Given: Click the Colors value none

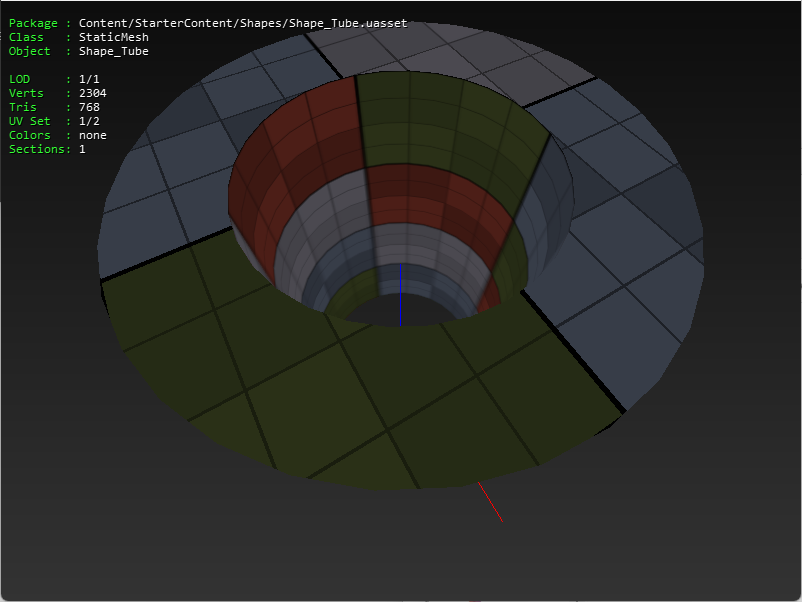Looking at the screenshot, I should point(93,135).
